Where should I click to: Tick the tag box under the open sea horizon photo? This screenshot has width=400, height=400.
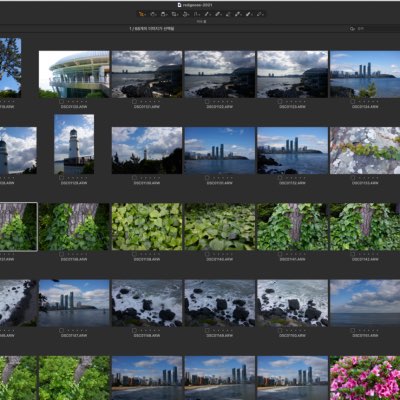coord(353,330)
